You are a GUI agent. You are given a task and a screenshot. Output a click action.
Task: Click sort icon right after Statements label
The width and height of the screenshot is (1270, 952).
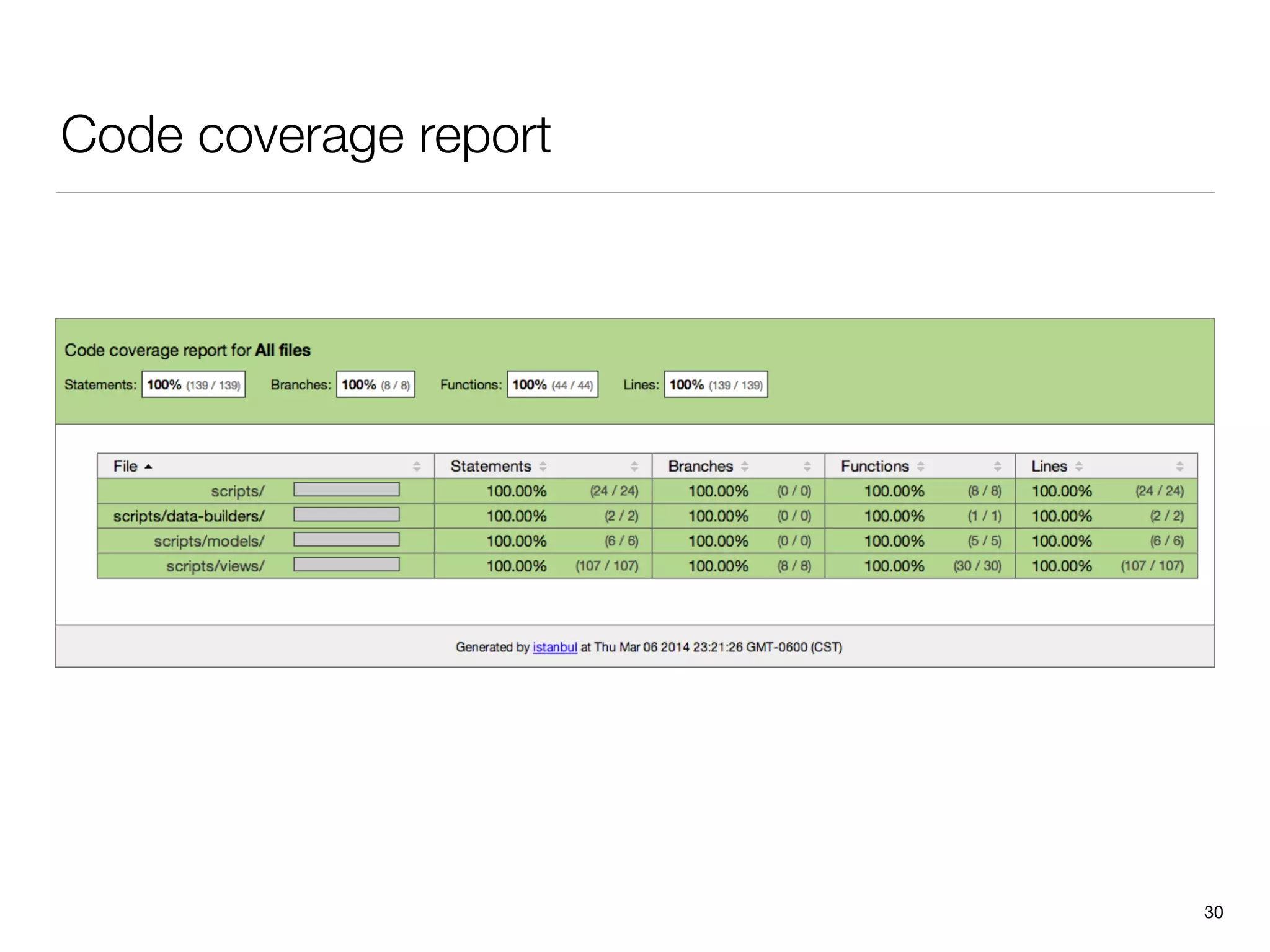click(543, 467)
